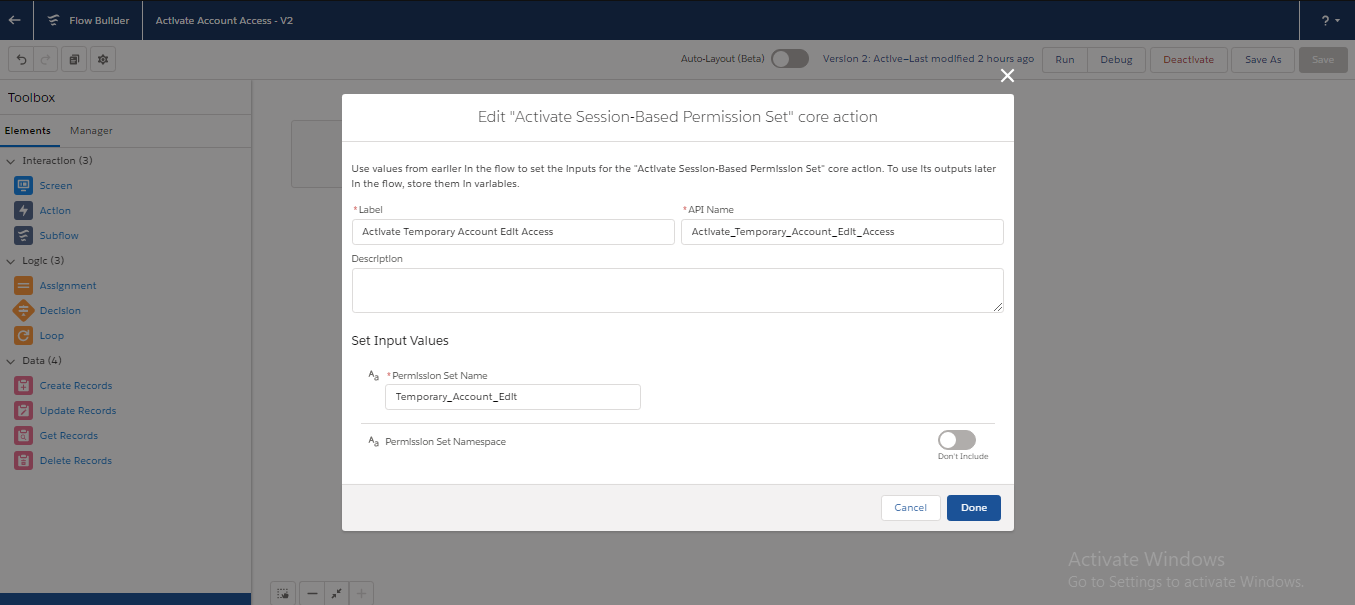Select the Create Records data element
The height and width of the screenshot is (605, 1355).
tap(77, 385)
